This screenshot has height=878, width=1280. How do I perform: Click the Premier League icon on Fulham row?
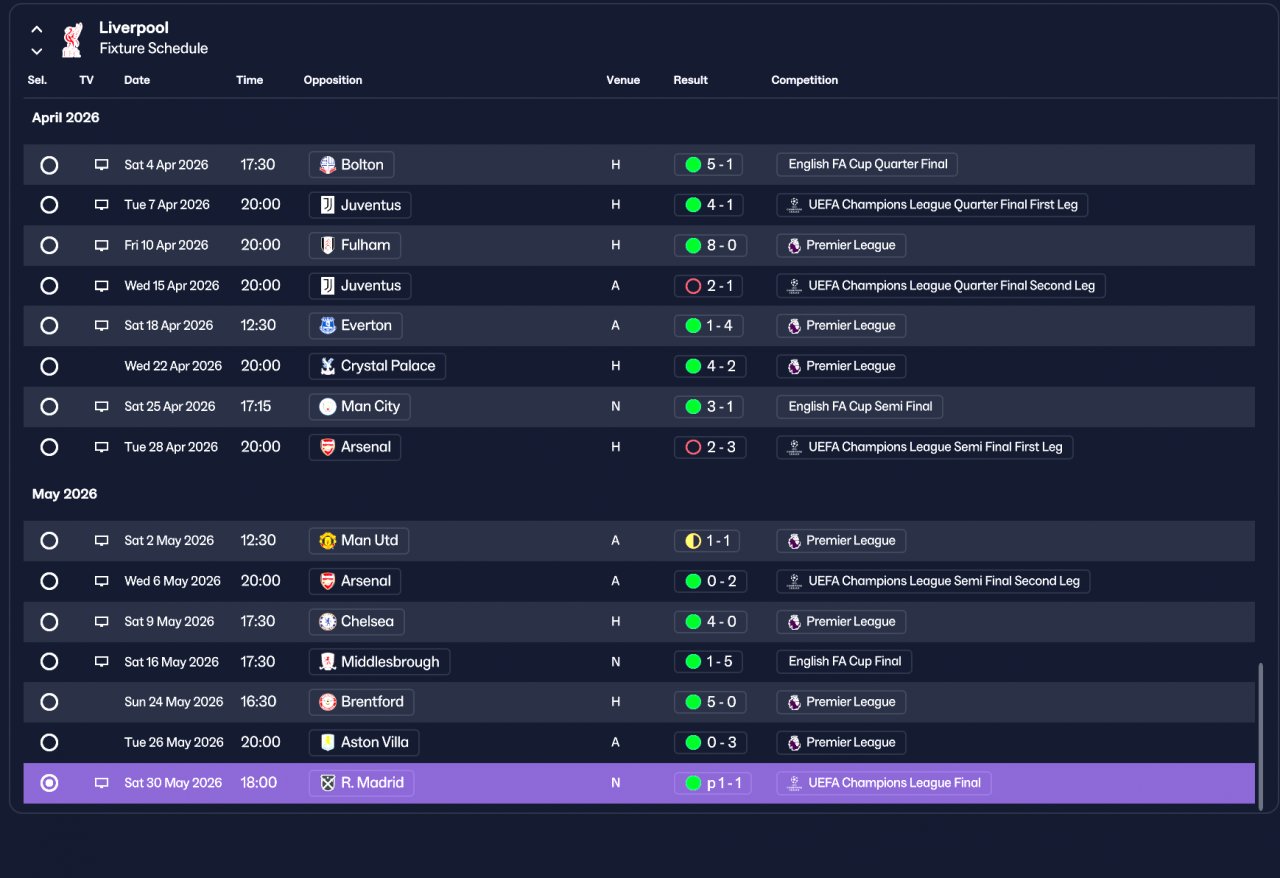pos(794,245)
